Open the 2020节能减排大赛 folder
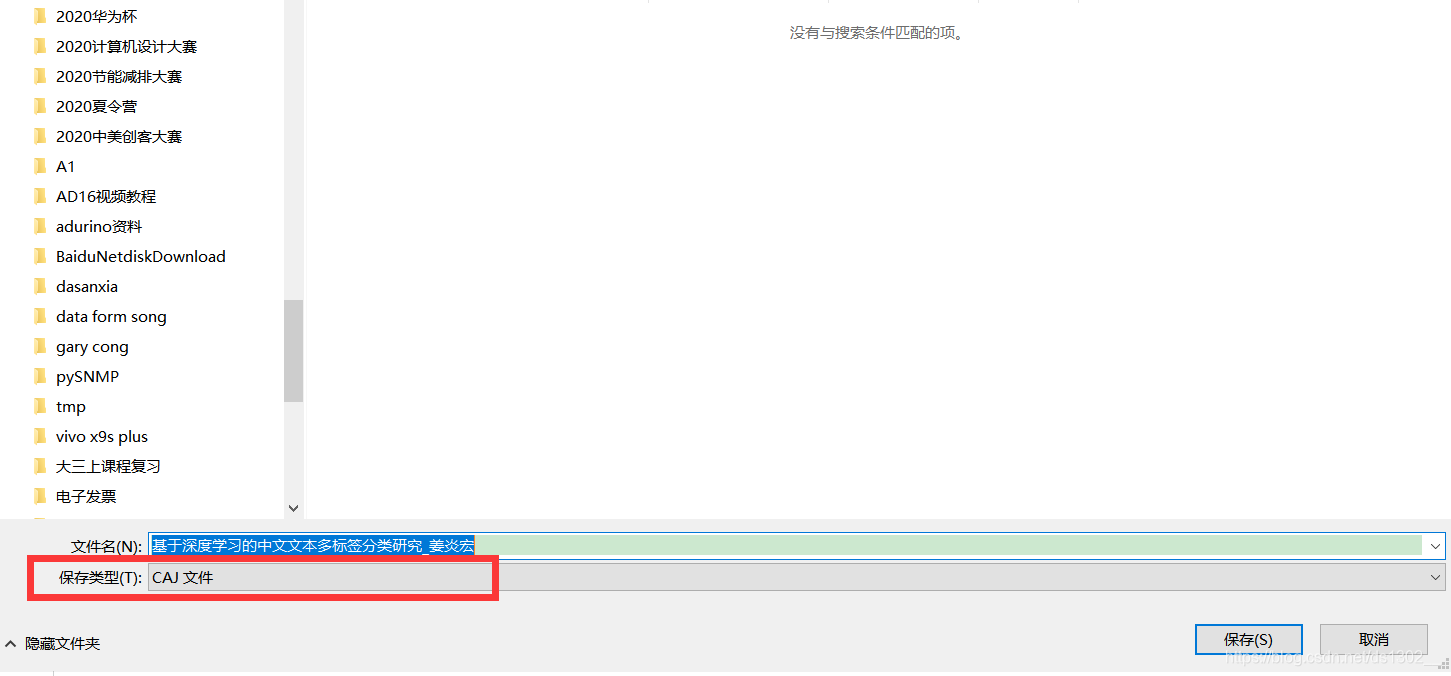 pos(119,76)
